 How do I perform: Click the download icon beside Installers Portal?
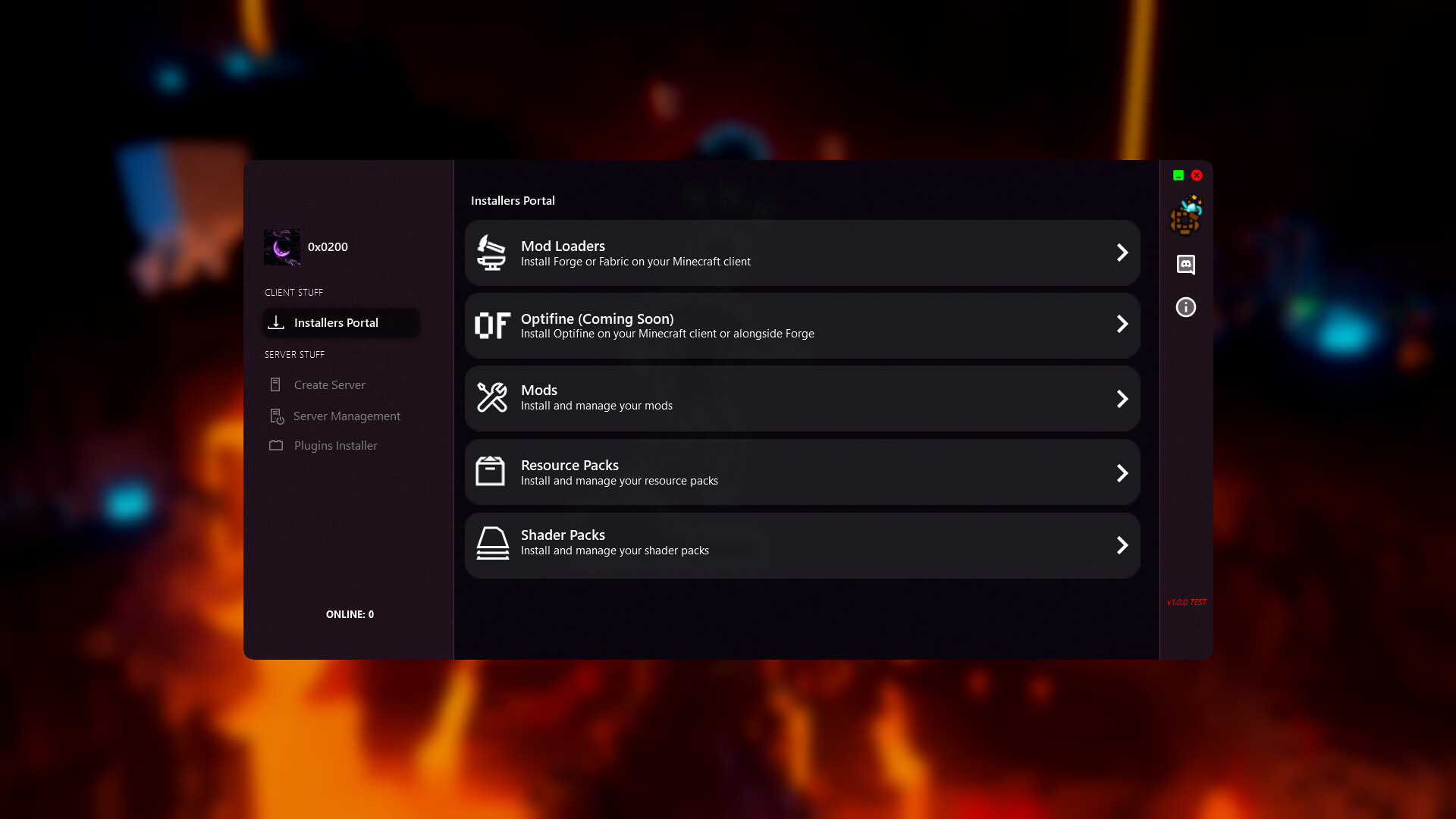tap(277, 322)
